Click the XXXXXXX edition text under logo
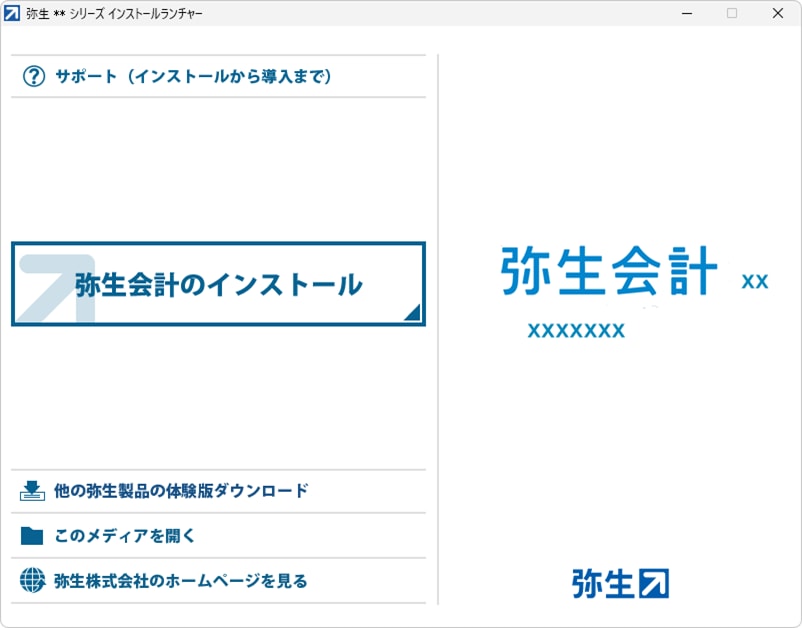Viewport: 802px width, 628px height. tap(576, 331)
